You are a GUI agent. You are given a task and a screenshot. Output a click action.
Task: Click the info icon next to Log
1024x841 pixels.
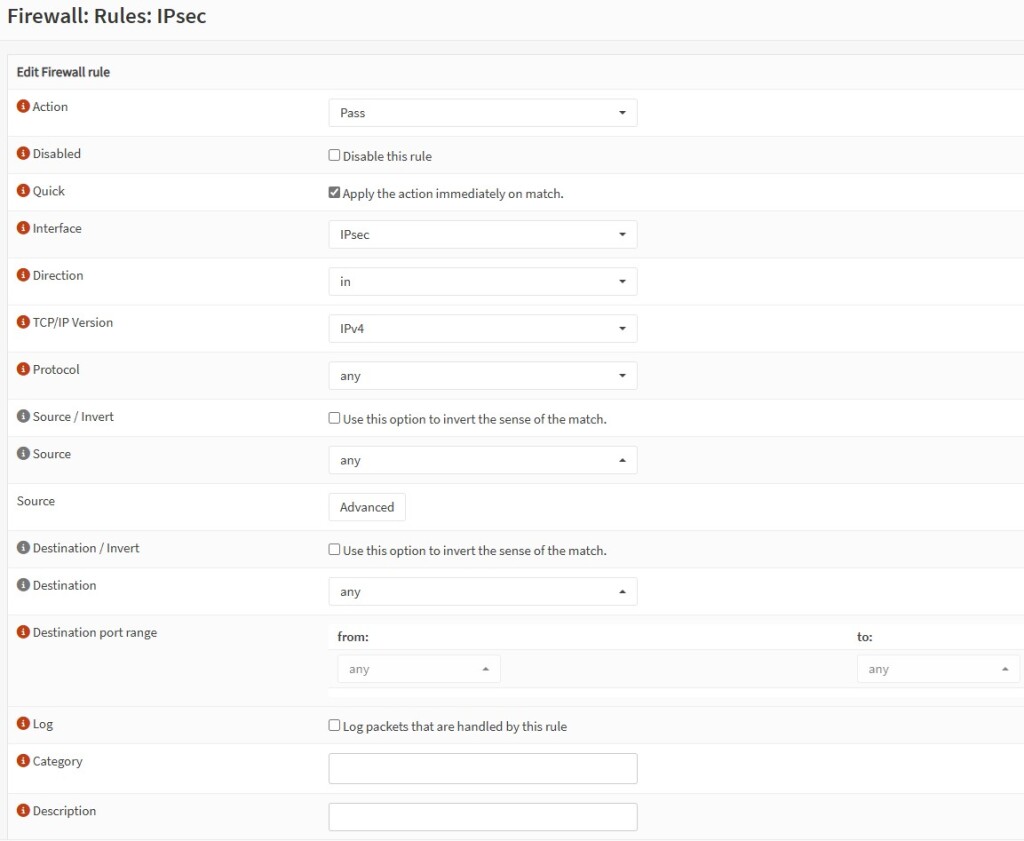click(23, 724)
